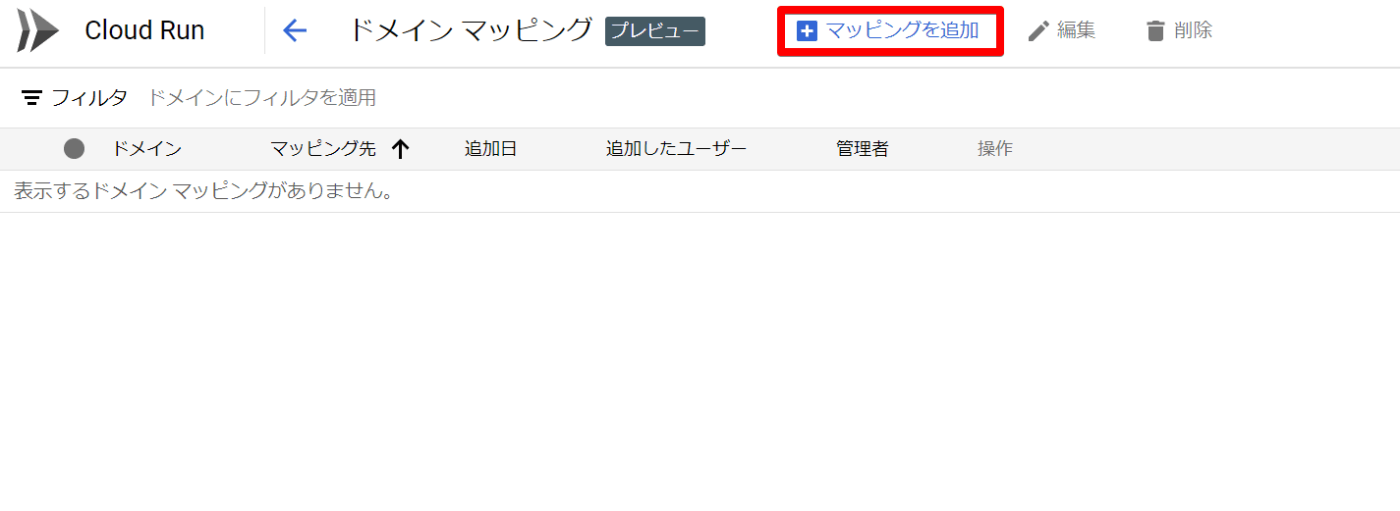
Task: Focus the ドメインにフィルタを適用 input field
Action: 262,98
